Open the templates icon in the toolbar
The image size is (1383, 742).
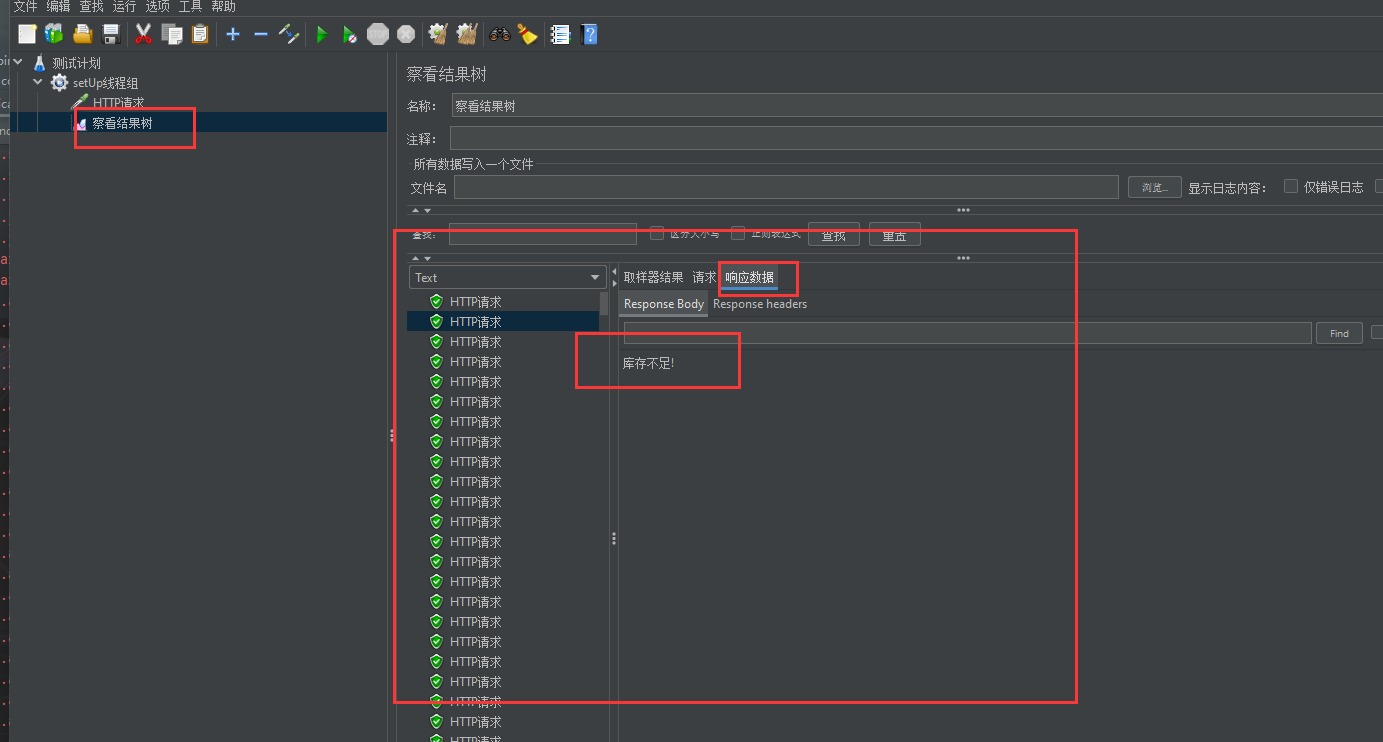[55, 35]
